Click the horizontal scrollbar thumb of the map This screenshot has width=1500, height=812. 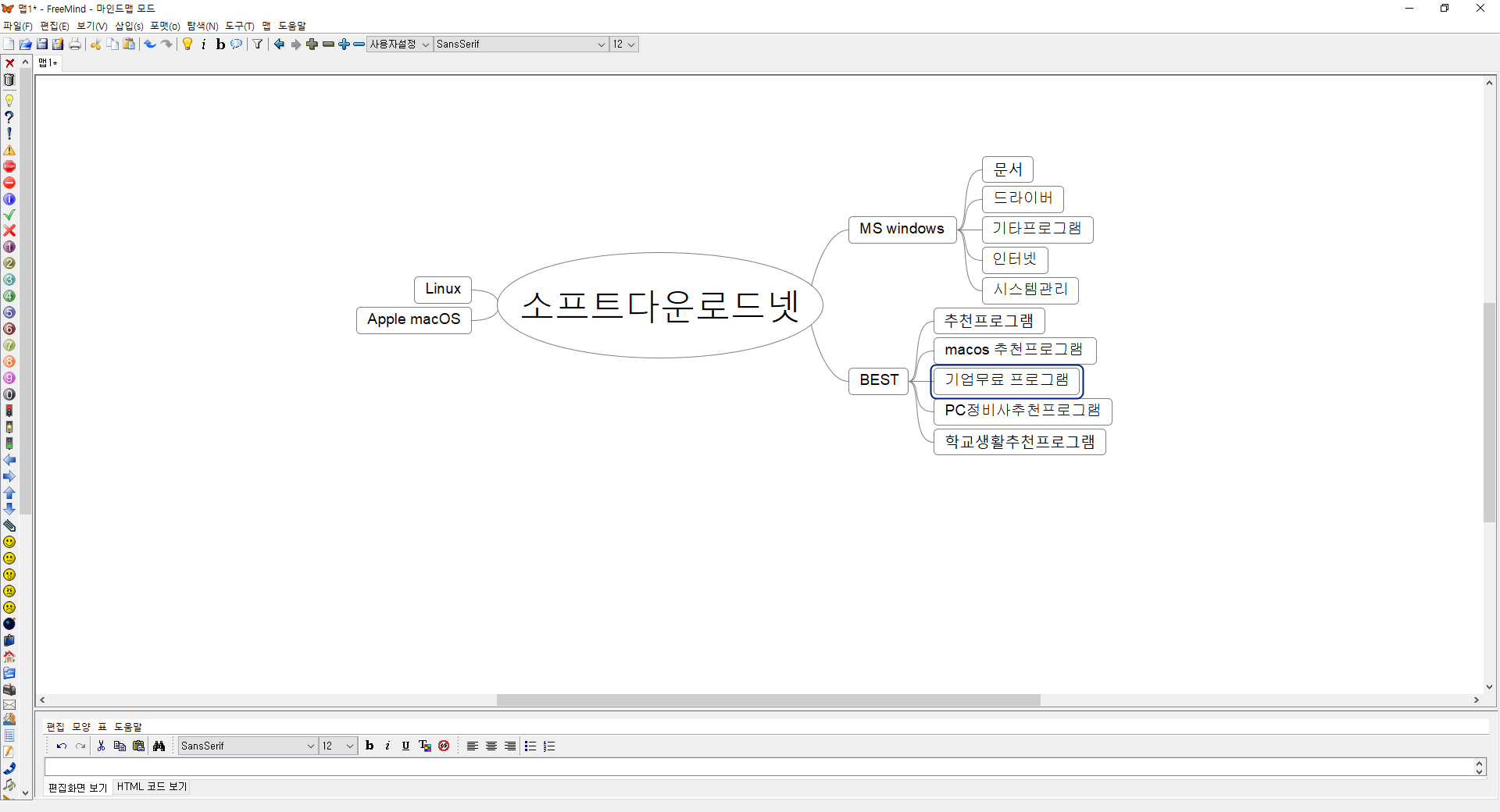769,700
